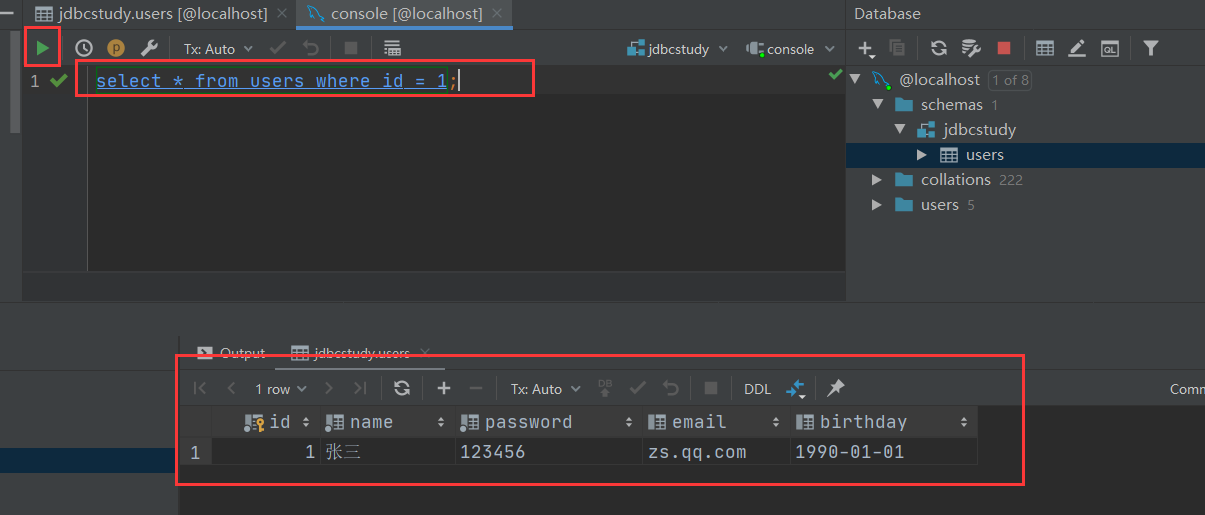Sort by the birthday column header

883,422
